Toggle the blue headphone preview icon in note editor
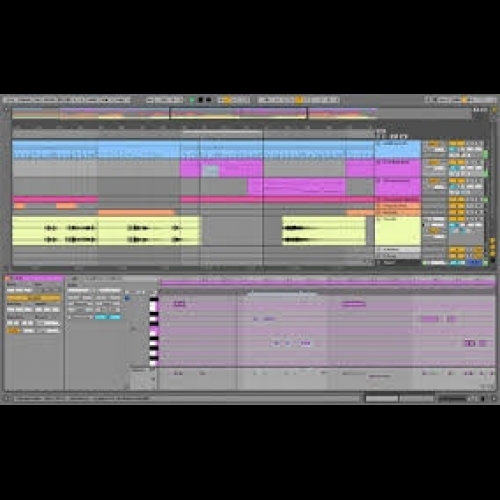Image resolution: width=500 pixels, height=500 pixels. coord(127,298)
